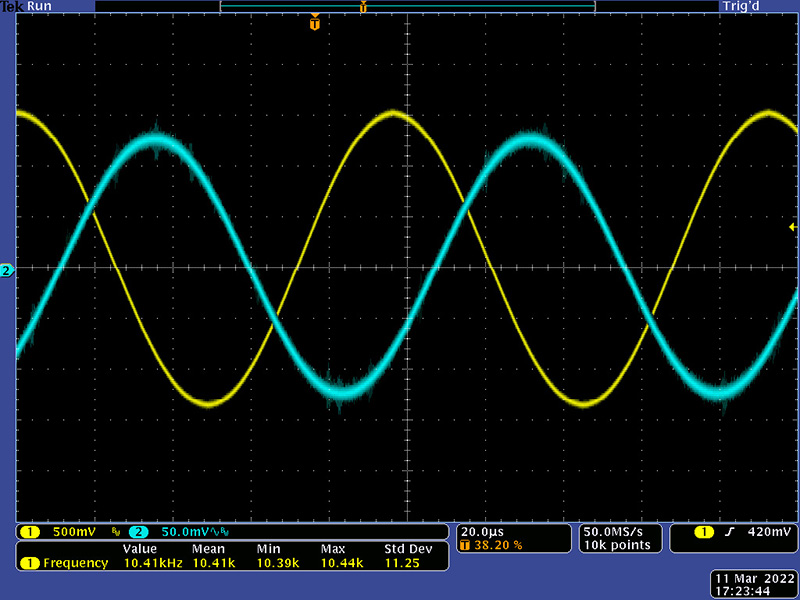This screenshot has height=600, width=800.
Task: Click the bandwidth limit icon after 500mV
Action: pos(116,533)
